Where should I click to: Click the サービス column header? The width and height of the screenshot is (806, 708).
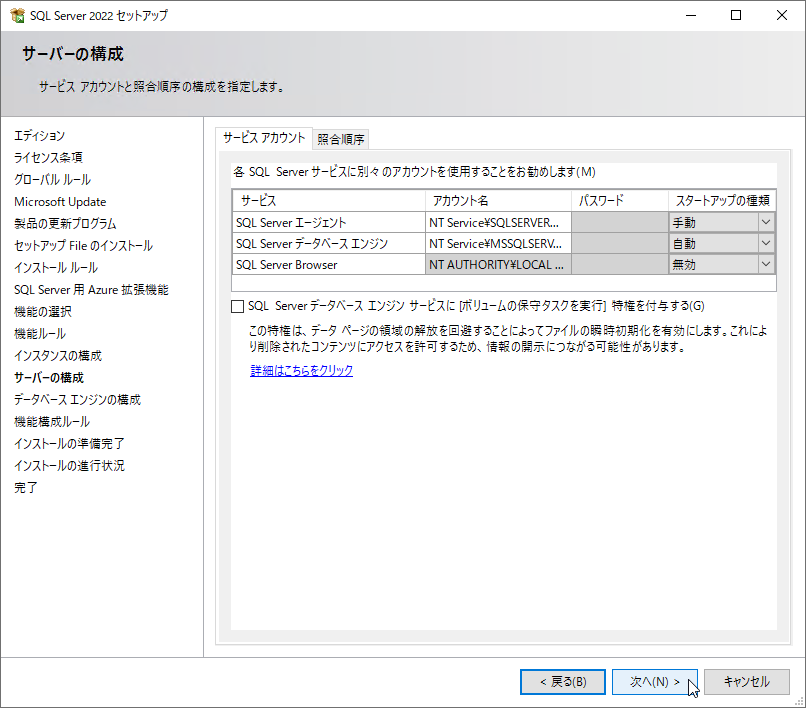328,201
